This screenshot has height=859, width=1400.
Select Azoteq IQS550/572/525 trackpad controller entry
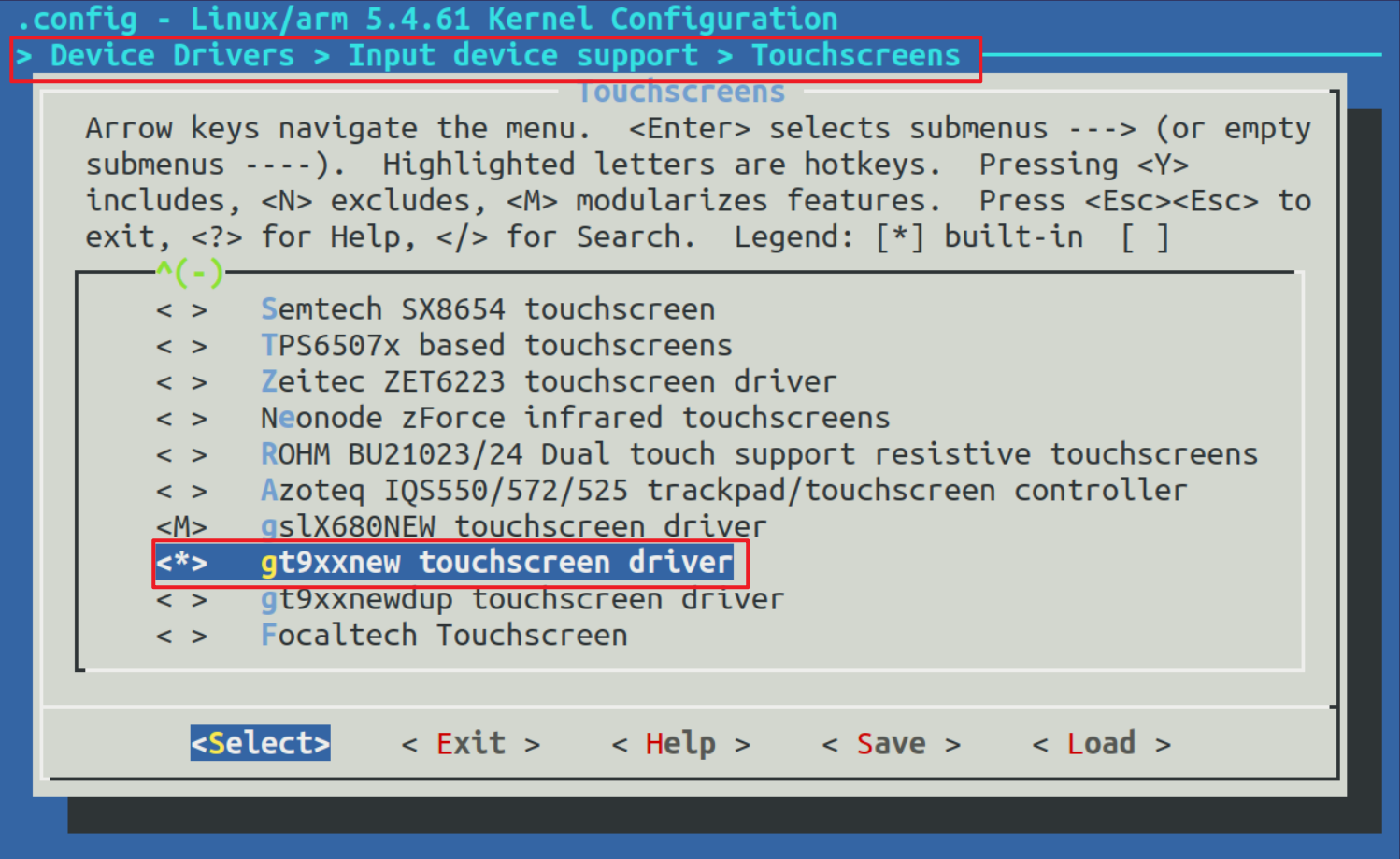723,491
